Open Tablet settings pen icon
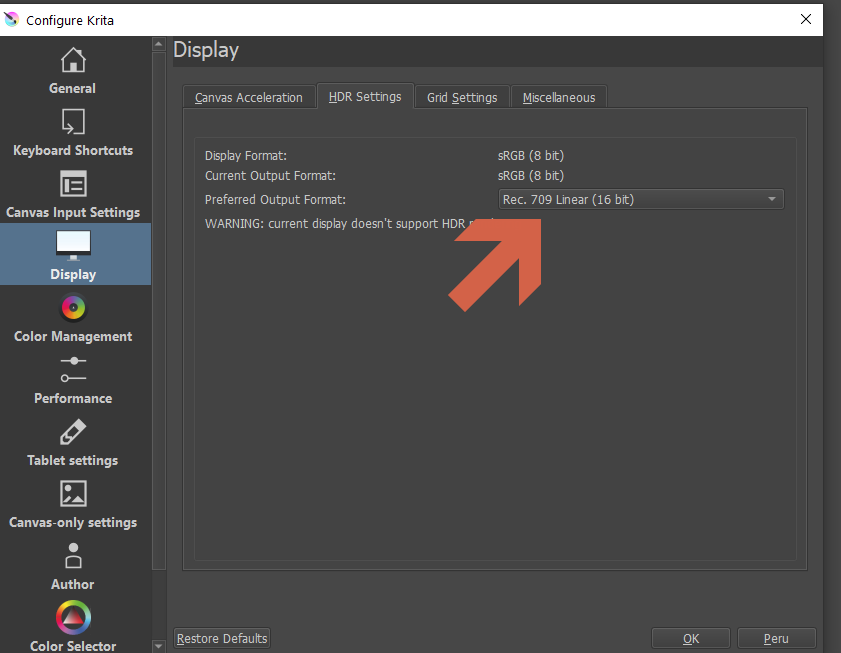 pos(73,432)
